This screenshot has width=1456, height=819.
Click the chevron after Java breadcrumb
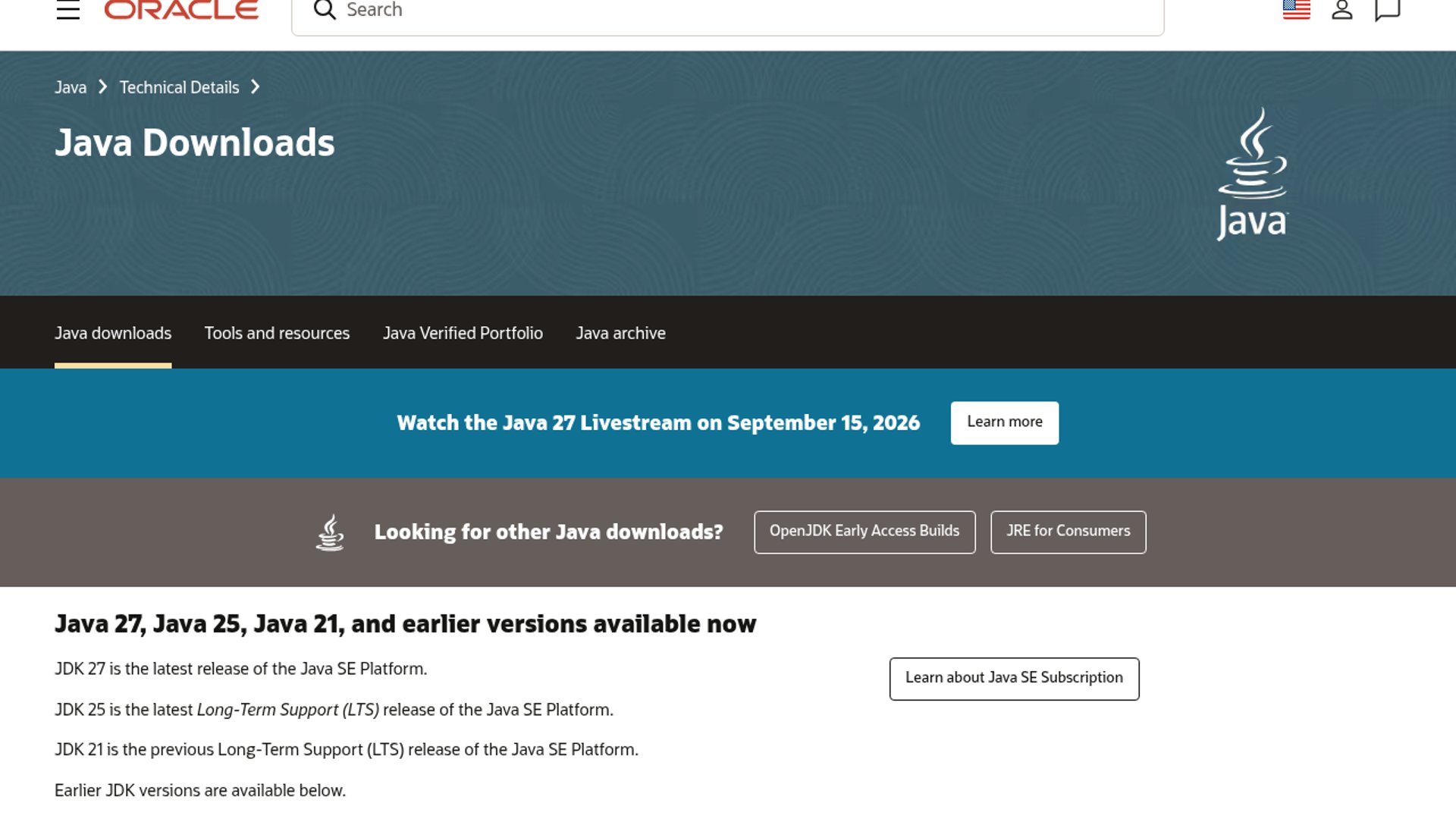103,87
